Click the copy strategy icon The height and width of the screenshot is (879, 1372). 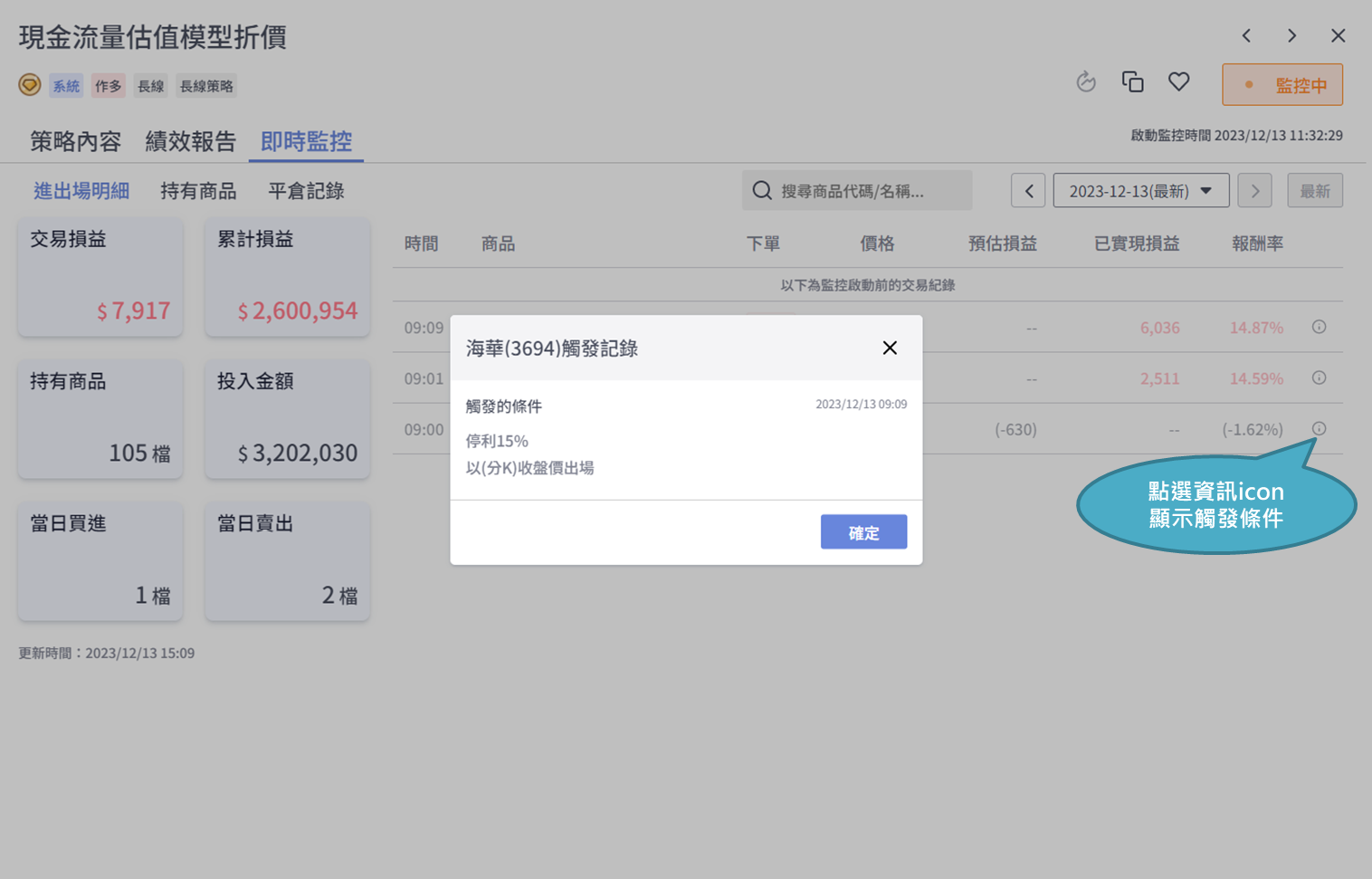1132,82
